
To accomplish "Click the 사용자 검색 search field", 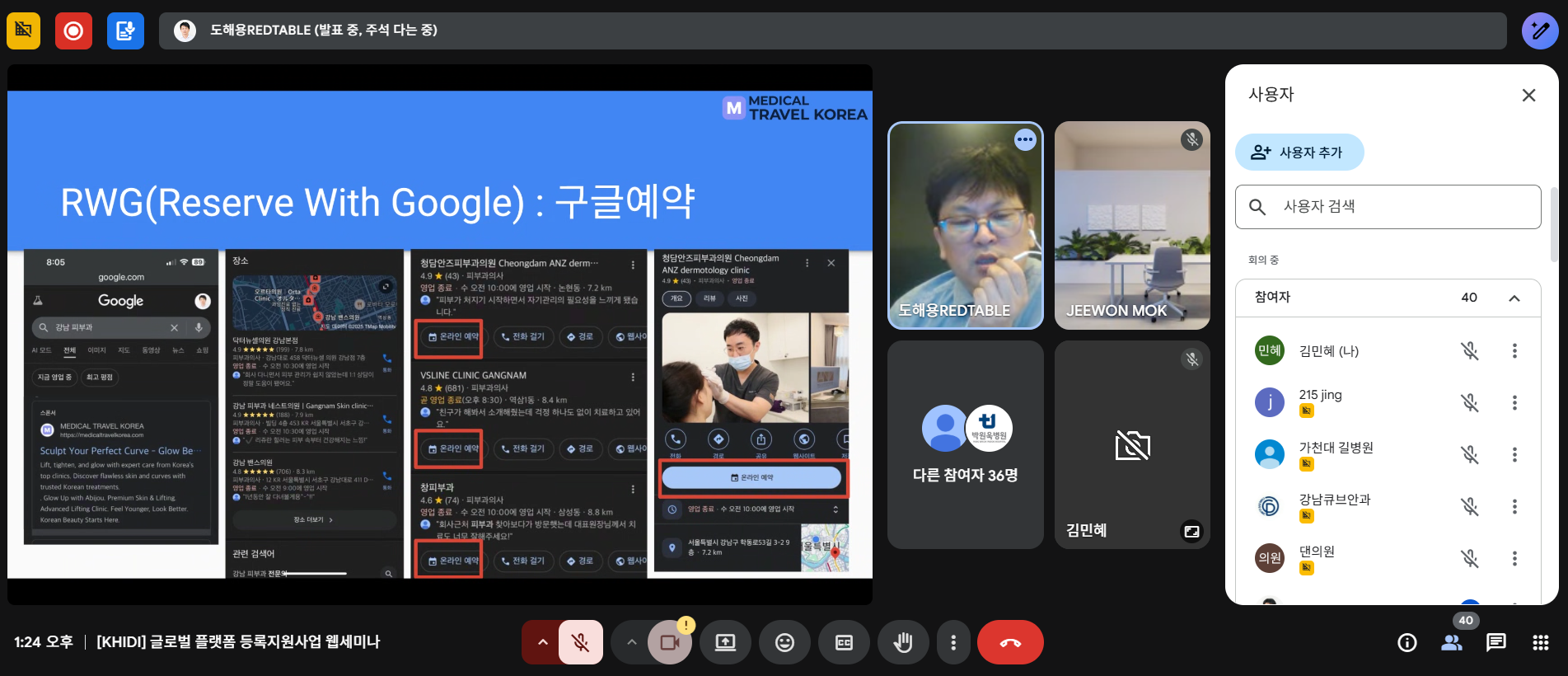I will tap(1401, 206).
